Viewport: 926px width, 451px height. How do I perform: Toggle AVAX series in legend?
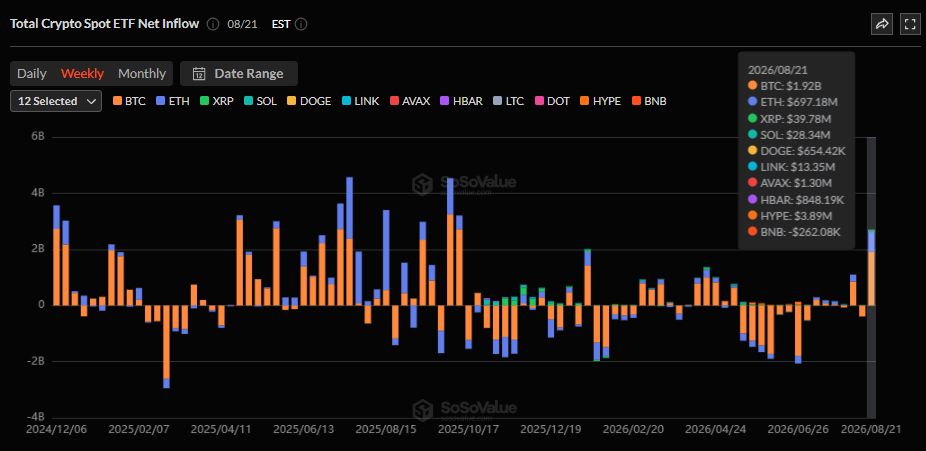(x=410, y=101)
